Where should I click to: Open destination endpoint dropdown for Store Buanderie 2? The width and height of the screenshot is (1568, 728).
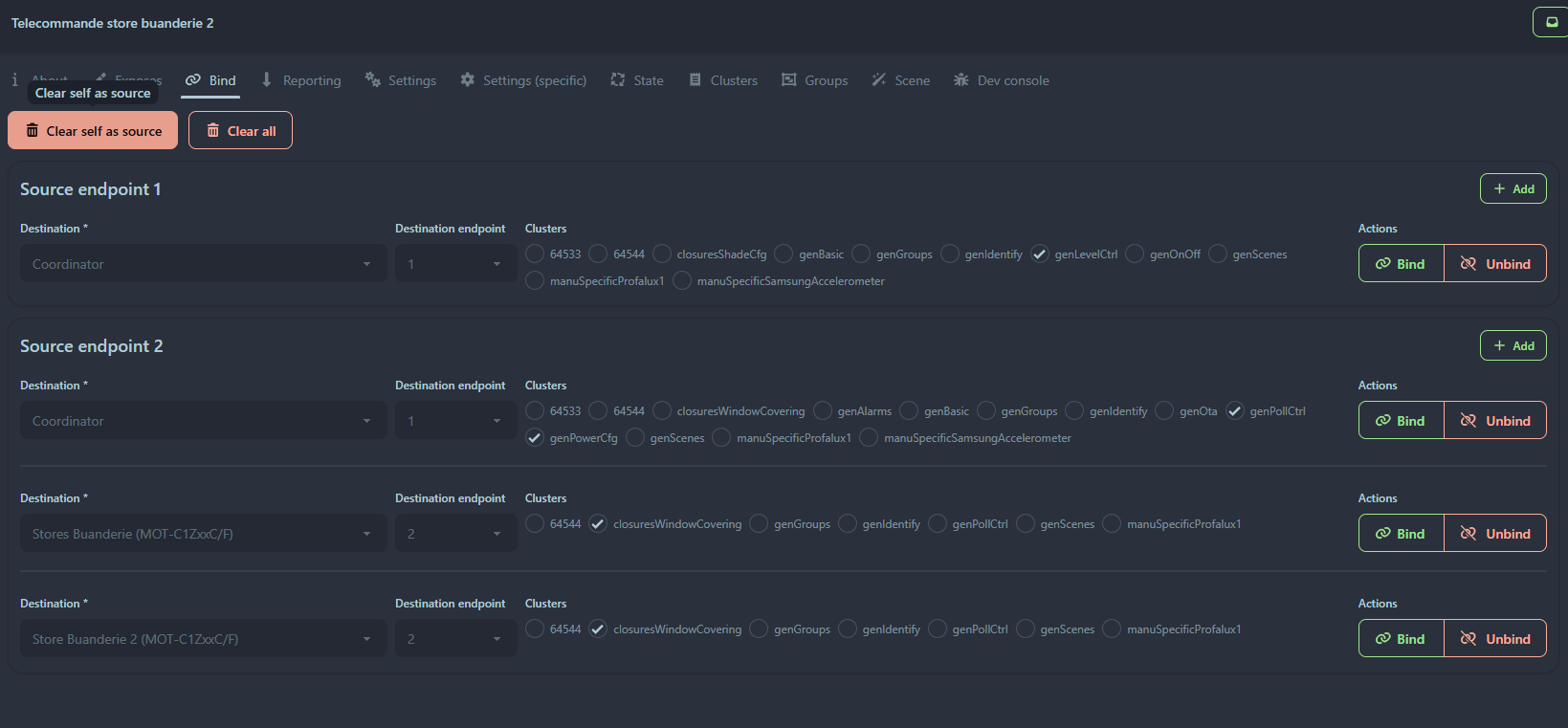click(455, 639)
